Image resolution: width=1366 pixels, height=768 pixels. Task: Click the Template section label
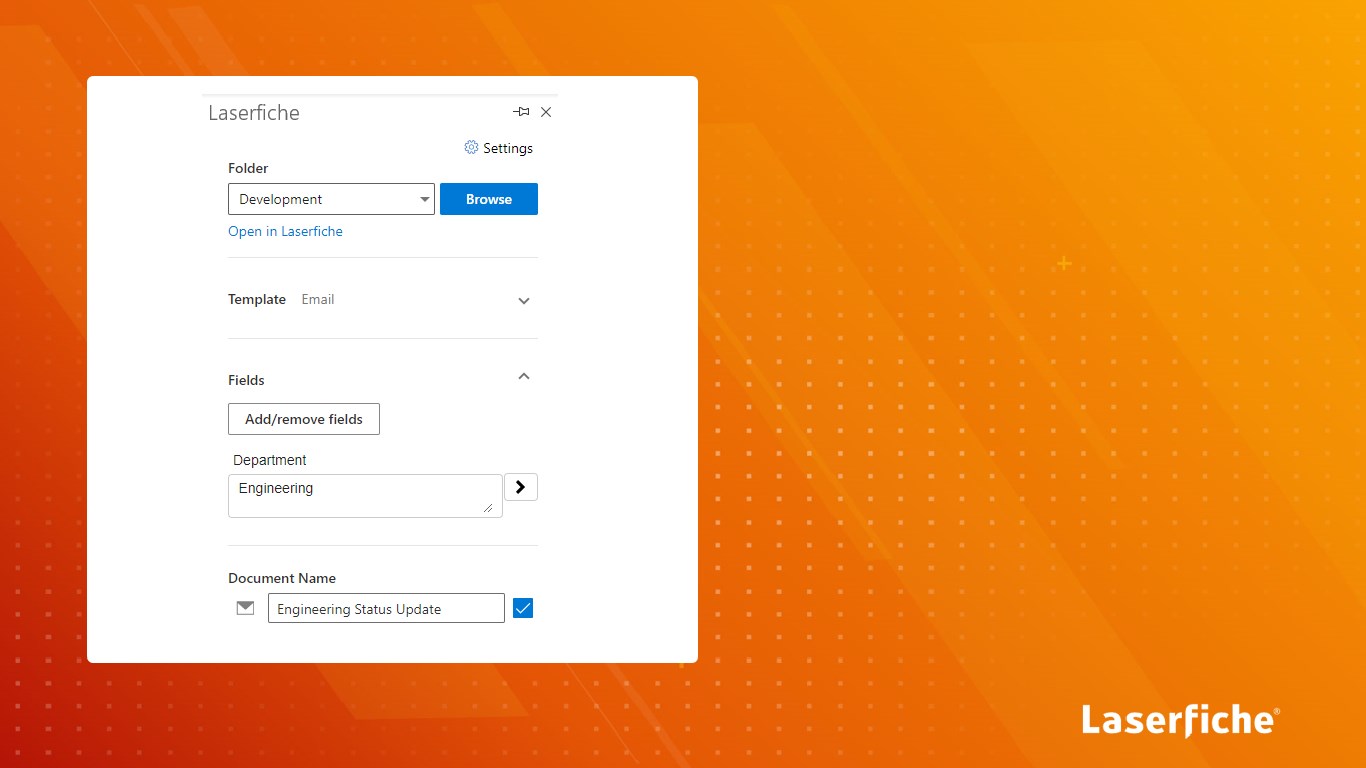click(257, 299)
